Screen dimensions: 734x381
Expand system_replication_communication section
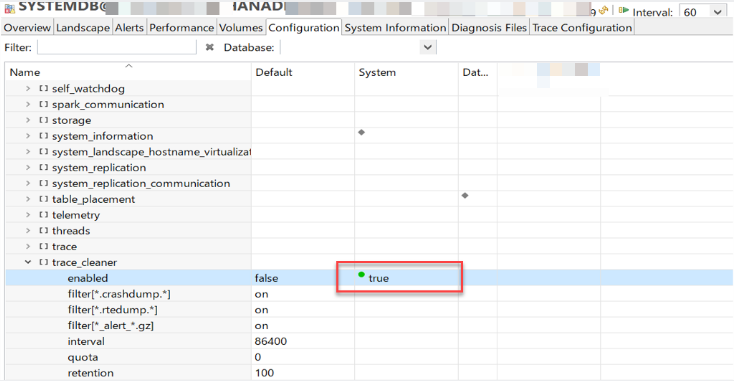click(x=28, y=183)
